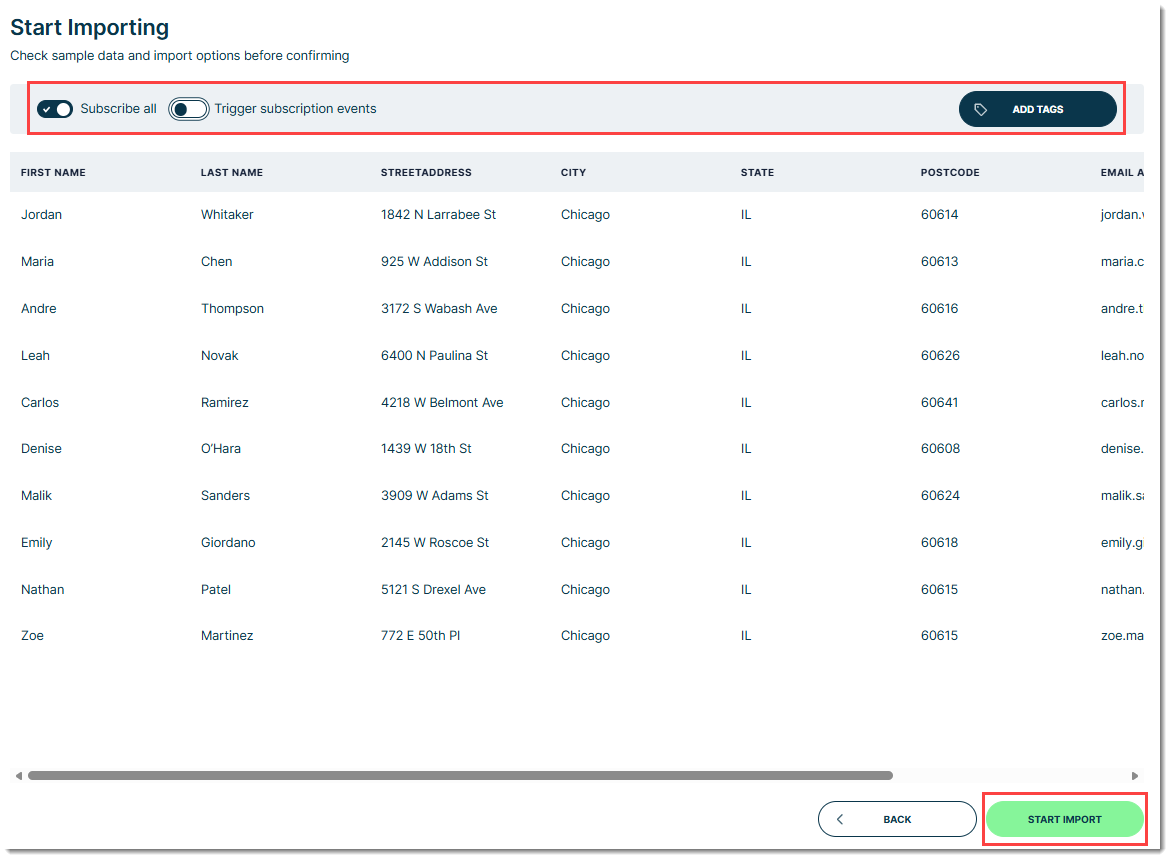The height and width of the screenshot is (860, 1171).
Task: Select the City column header
Action: pos(573,172)
